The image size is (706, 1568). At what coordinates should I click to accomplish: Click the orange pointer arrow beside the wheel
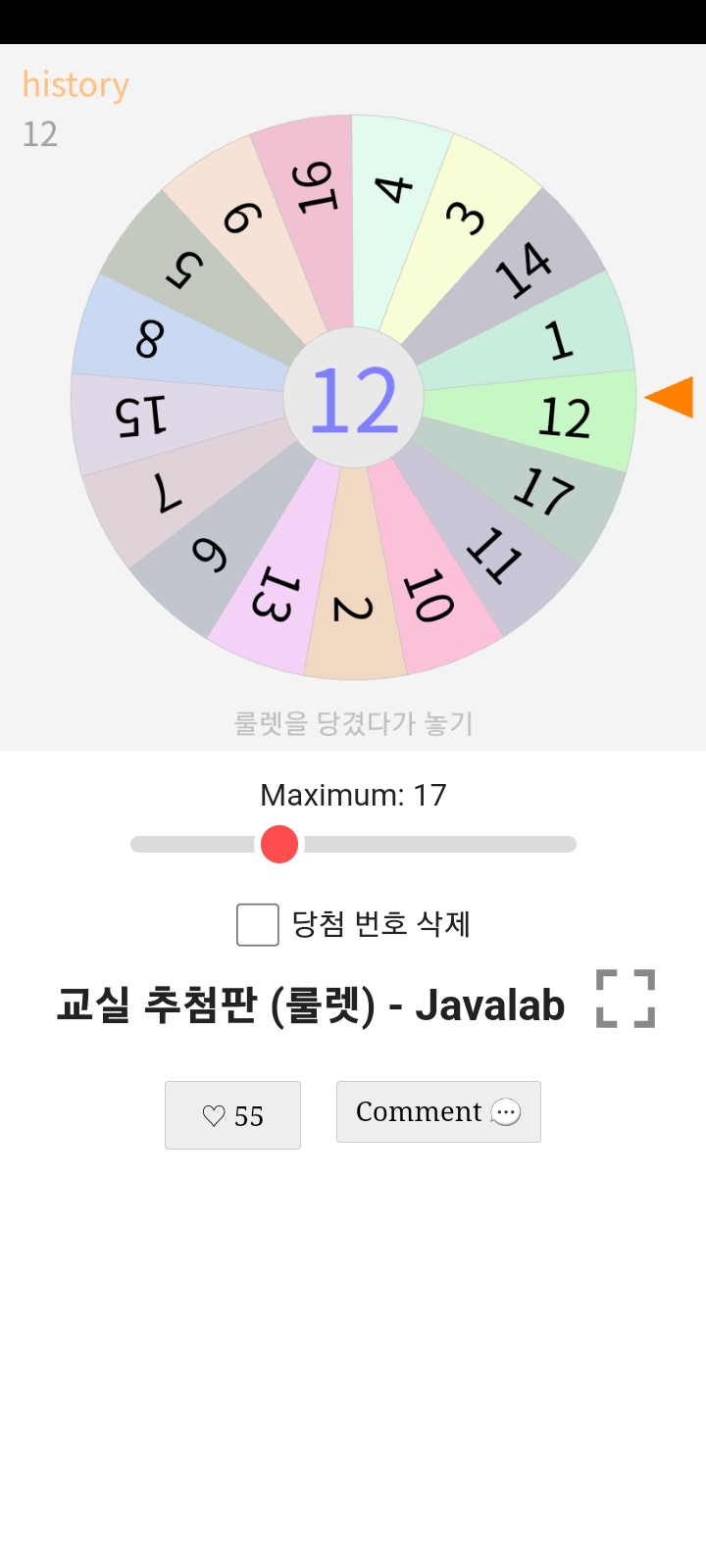pyautogui.click(x=669, y=397)
